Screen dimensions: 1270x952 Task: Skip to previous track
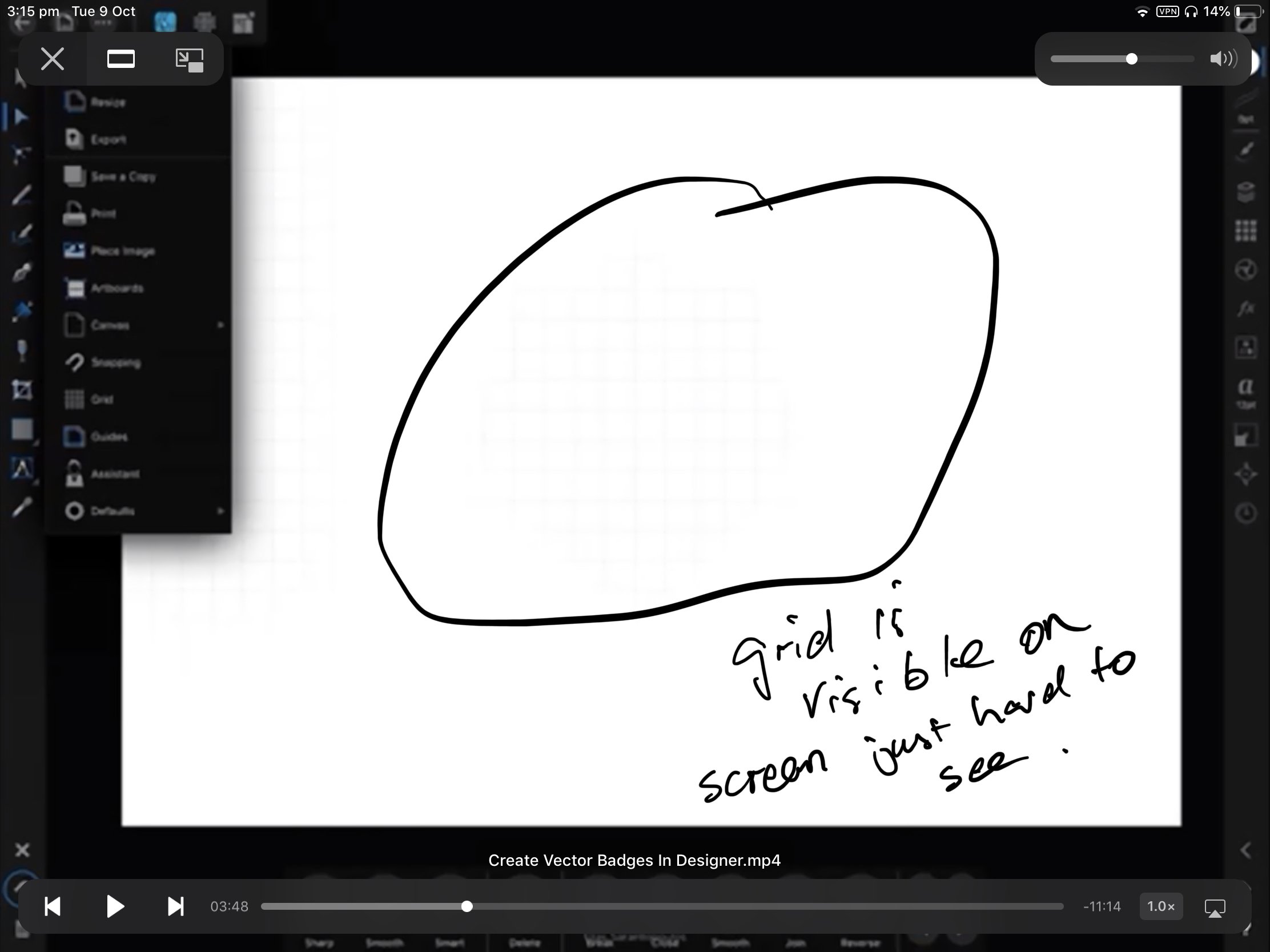[x=53, y=907]
